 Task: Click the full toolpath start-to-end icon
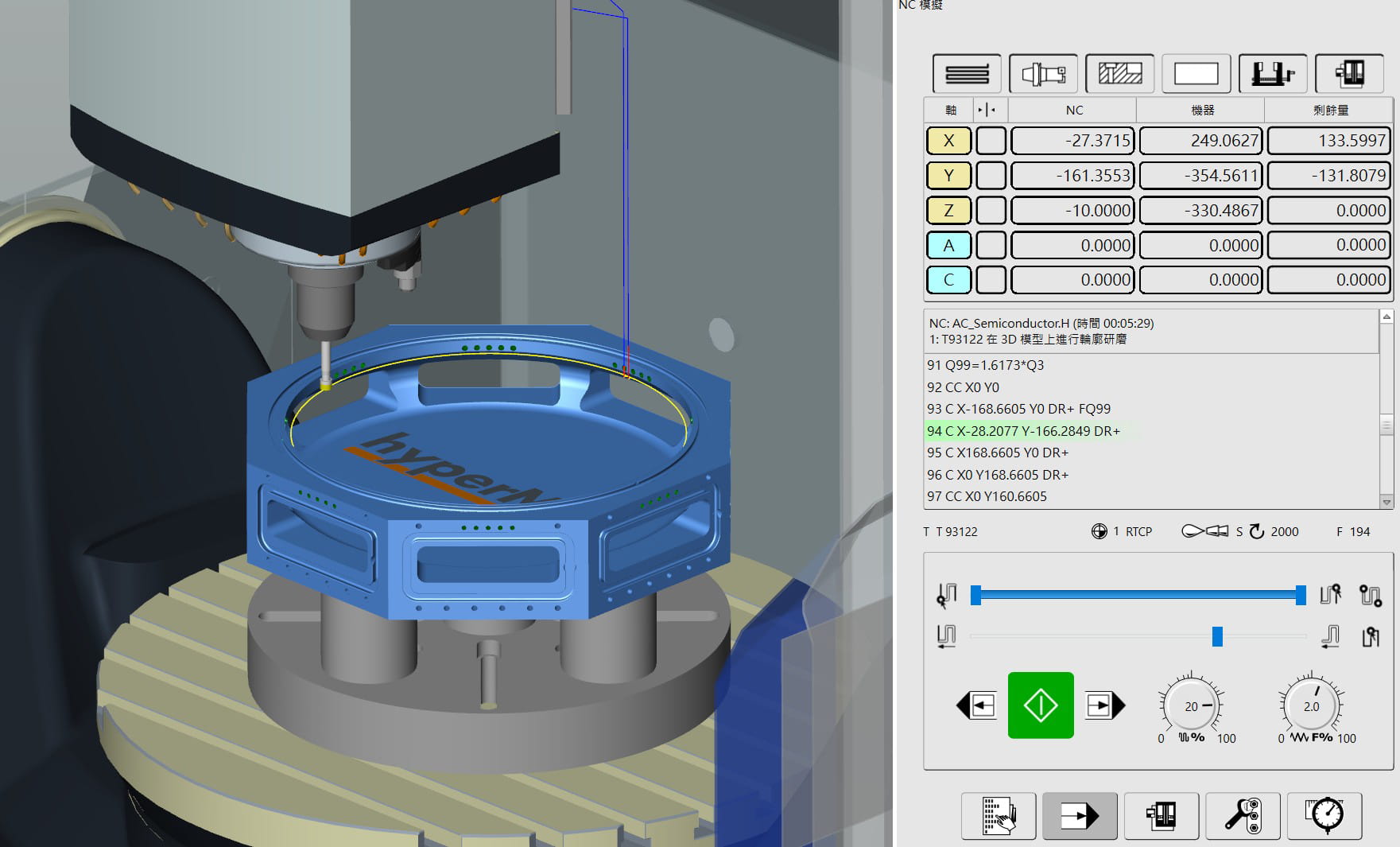point(1371,596)
